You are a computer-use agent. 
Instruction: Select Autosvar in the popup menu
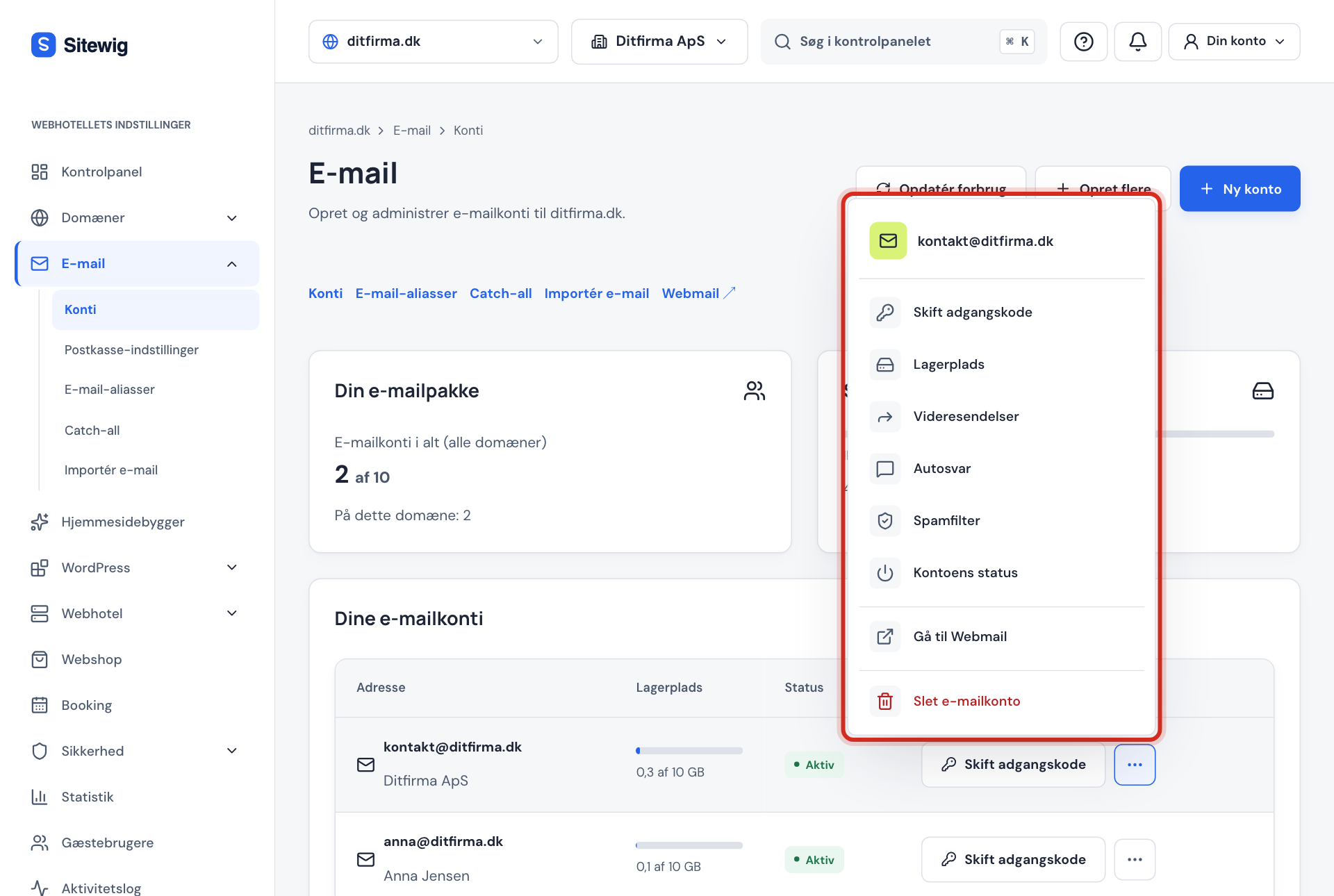pyautogui.click(x=1002, y=469)
